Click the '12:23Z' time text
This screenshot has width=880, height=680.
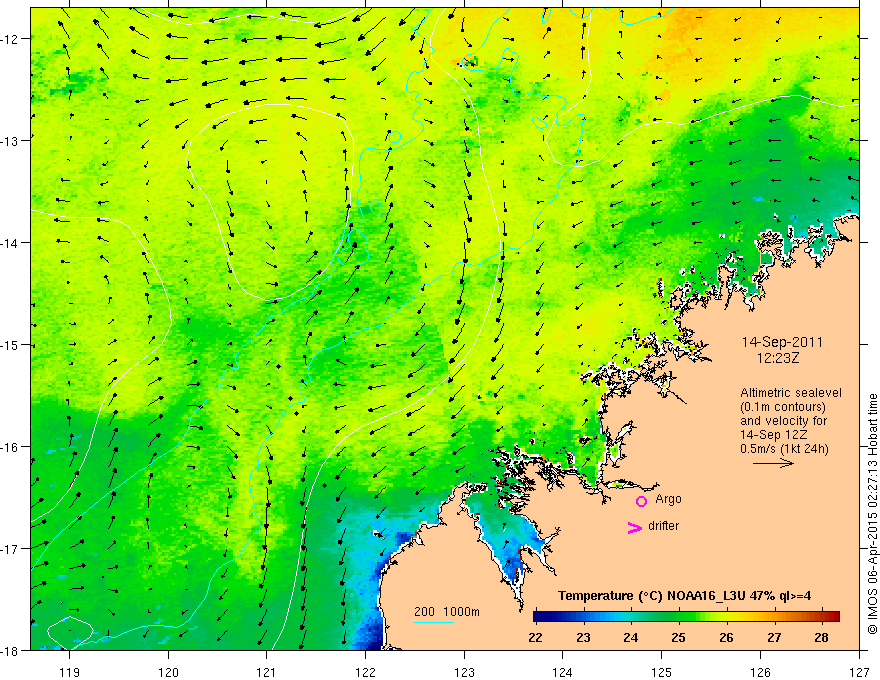tap(778, 358)
